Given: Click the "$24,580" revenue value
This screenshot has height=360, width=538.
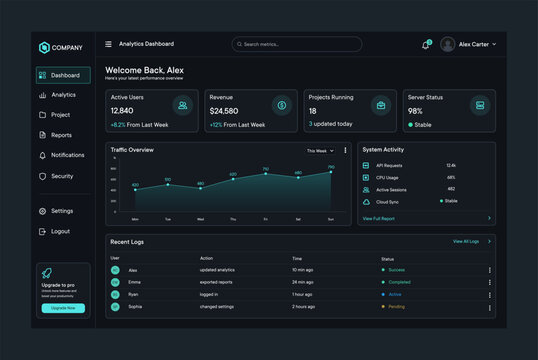Looking at the screenshot, I should click(224, 111).
